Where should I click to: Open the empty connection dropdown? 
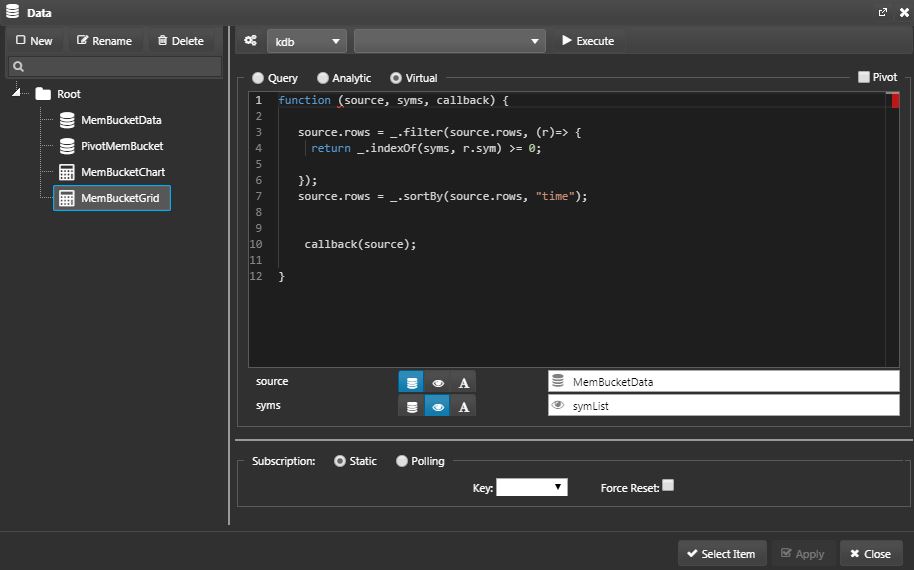pyautogui.click(x=449, y=41)
